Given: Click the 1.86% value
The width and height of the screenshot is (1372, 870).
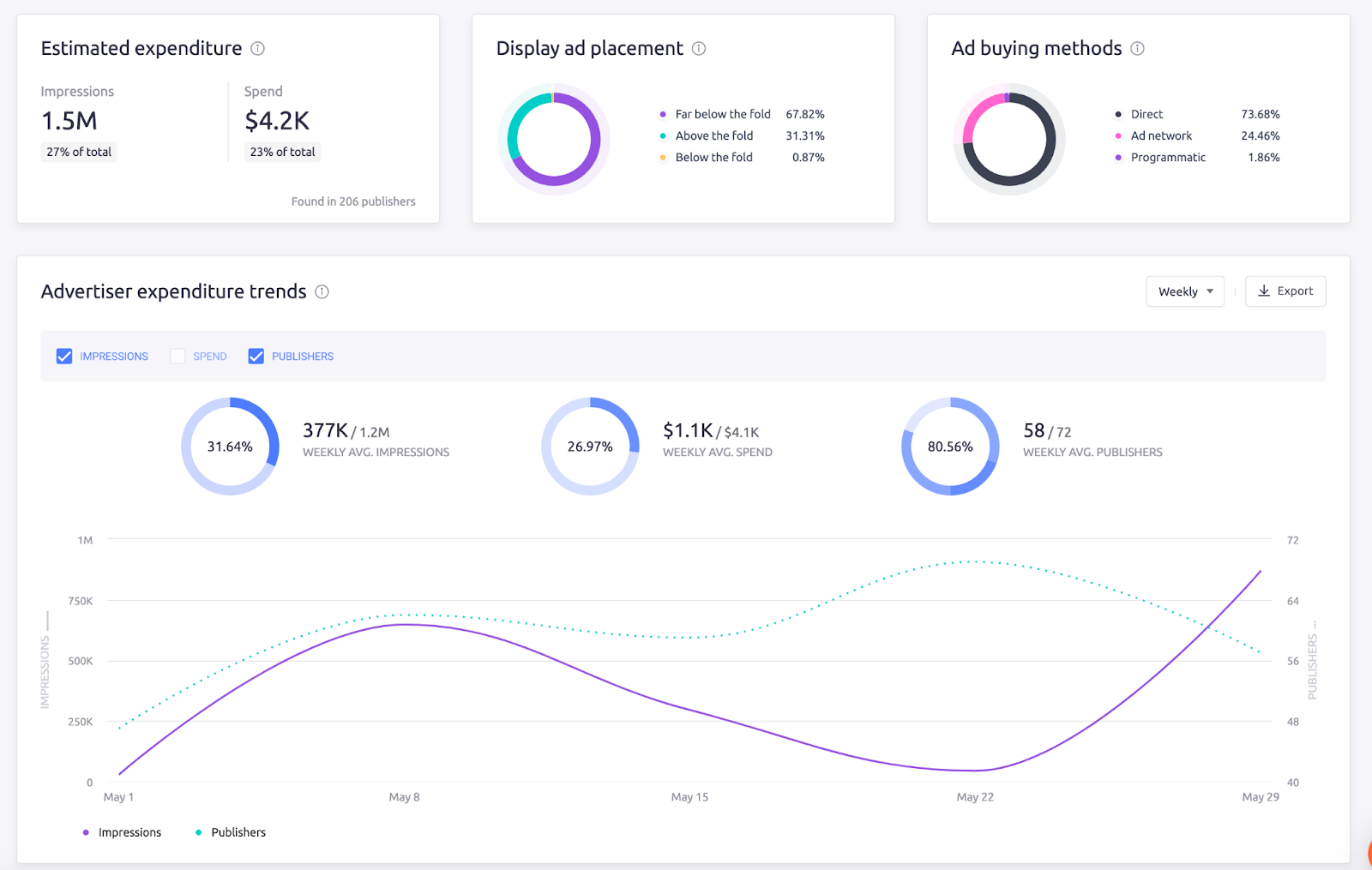Looking at the screenshot, I should [1264, 158].
